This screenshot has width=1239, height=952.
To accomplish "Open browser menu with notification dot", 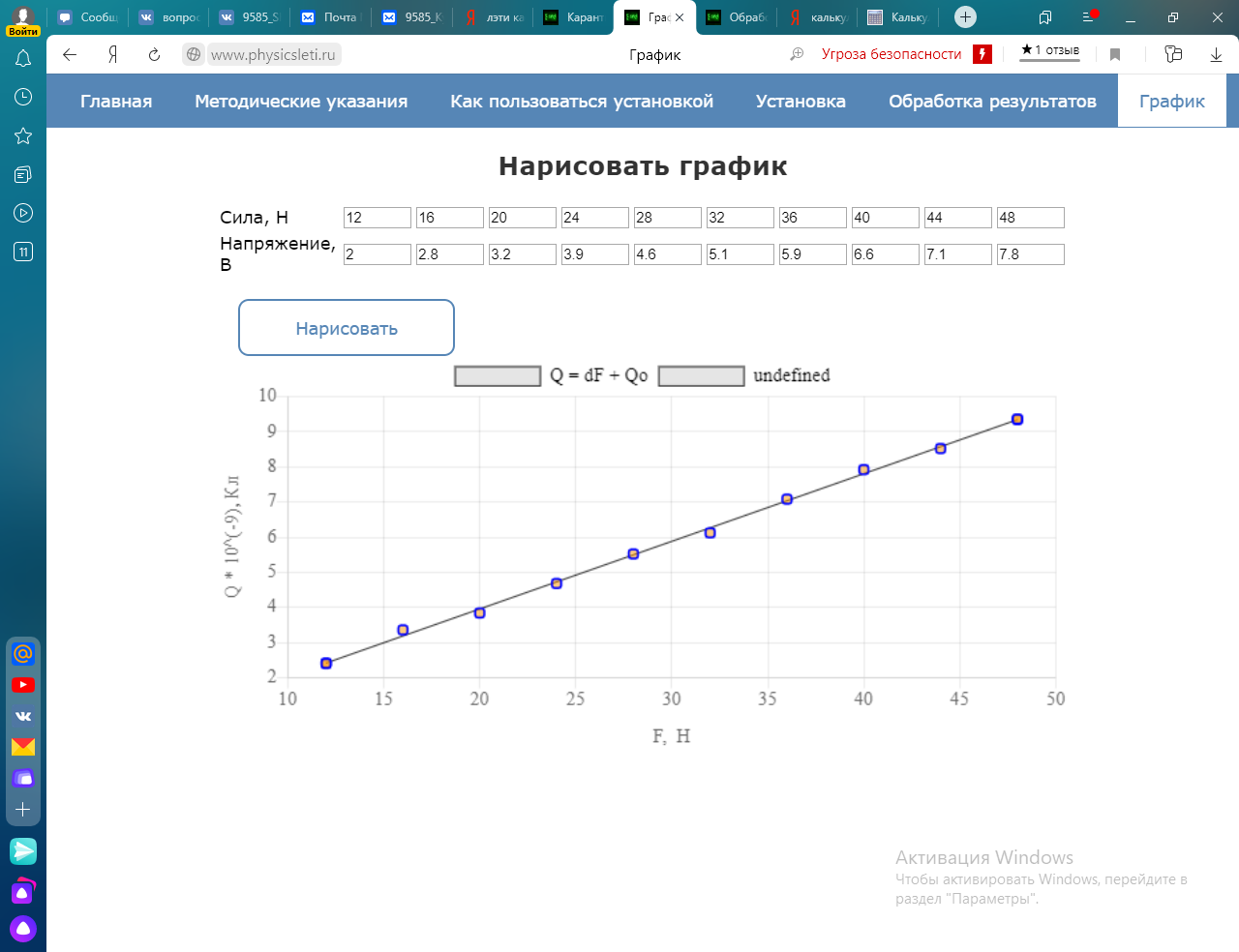I will point(1089,16).
